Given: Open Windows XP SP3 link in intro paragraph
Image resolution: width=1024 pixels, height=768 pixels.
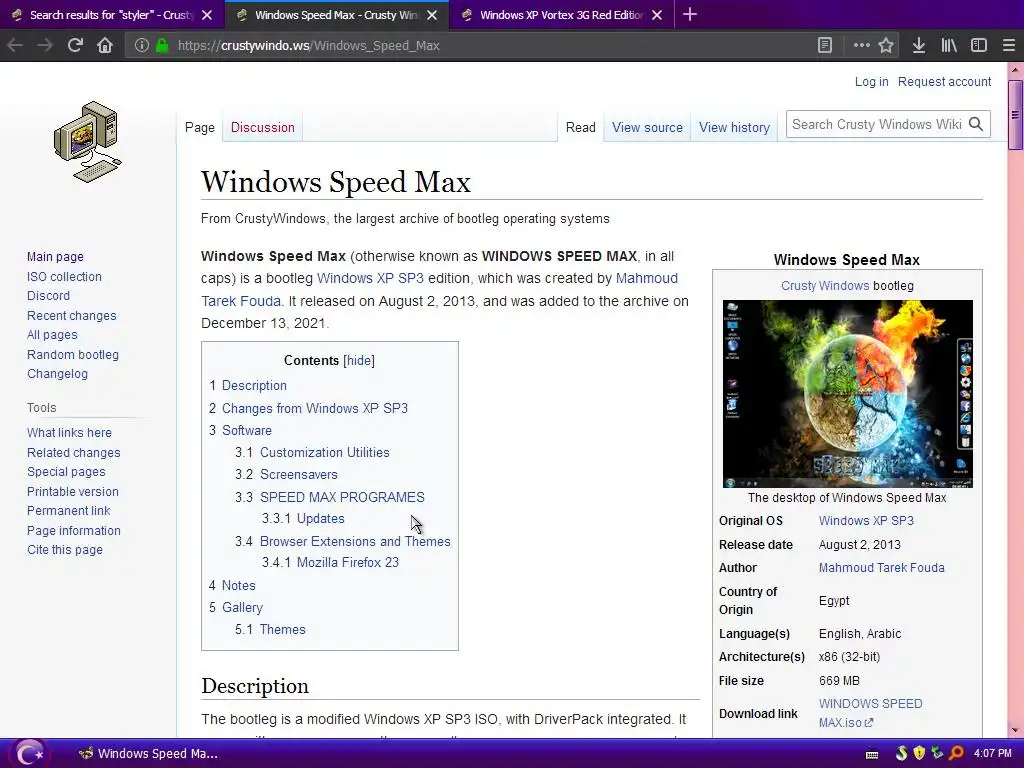Looking at the screenshot, I should pyautogui.click(x=370, y=278).
